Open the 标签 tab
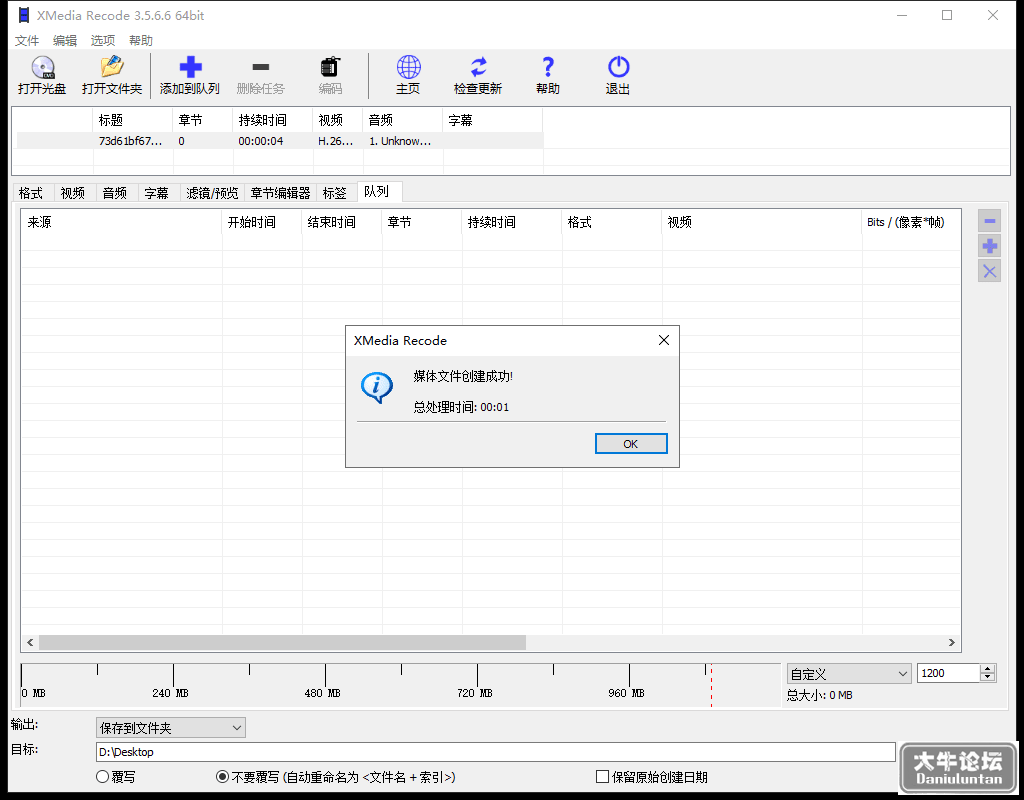This screenshot has height=800, width=1024. (335, 193)
